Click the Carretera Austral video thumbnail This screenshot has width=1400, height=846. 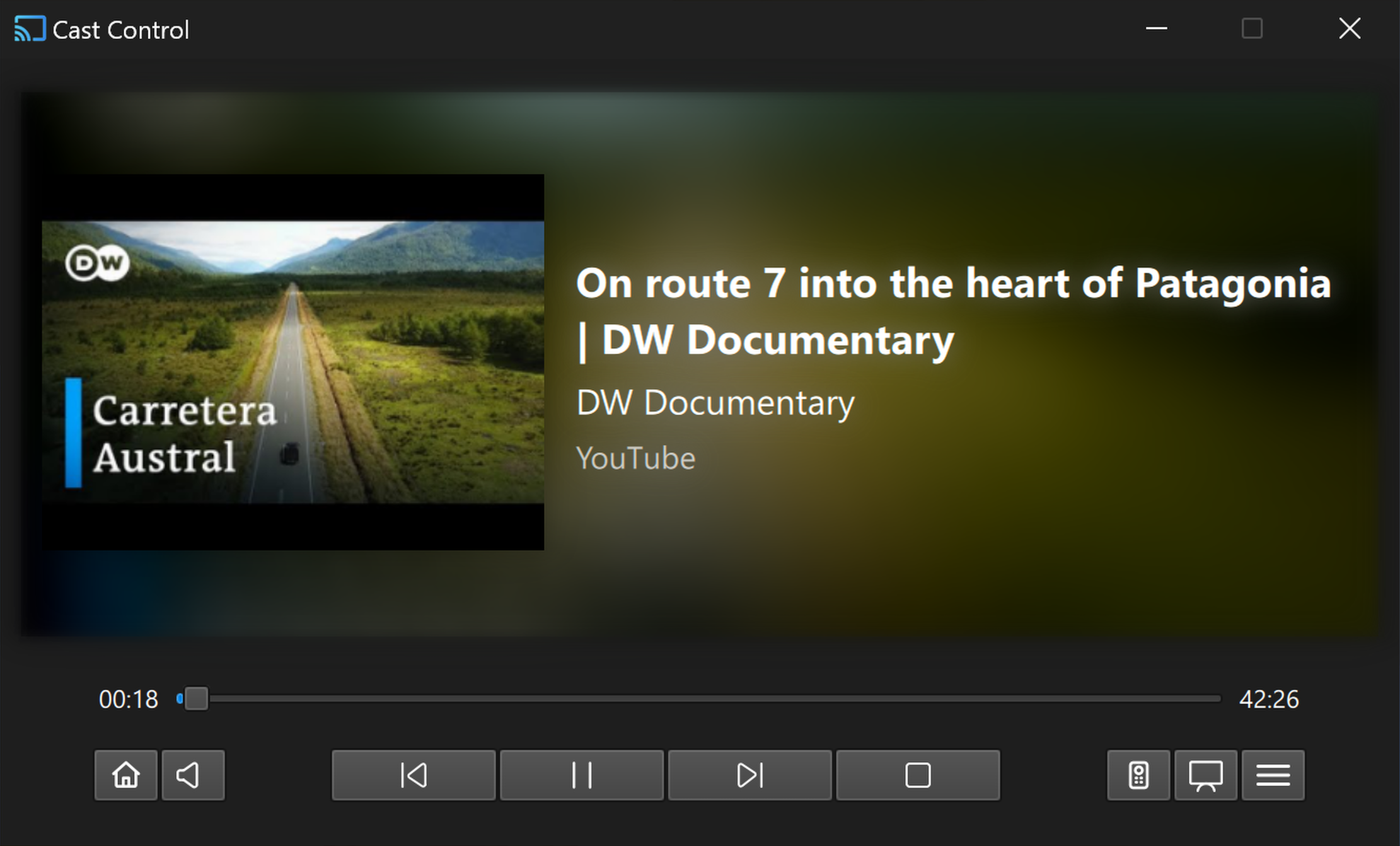293,362
